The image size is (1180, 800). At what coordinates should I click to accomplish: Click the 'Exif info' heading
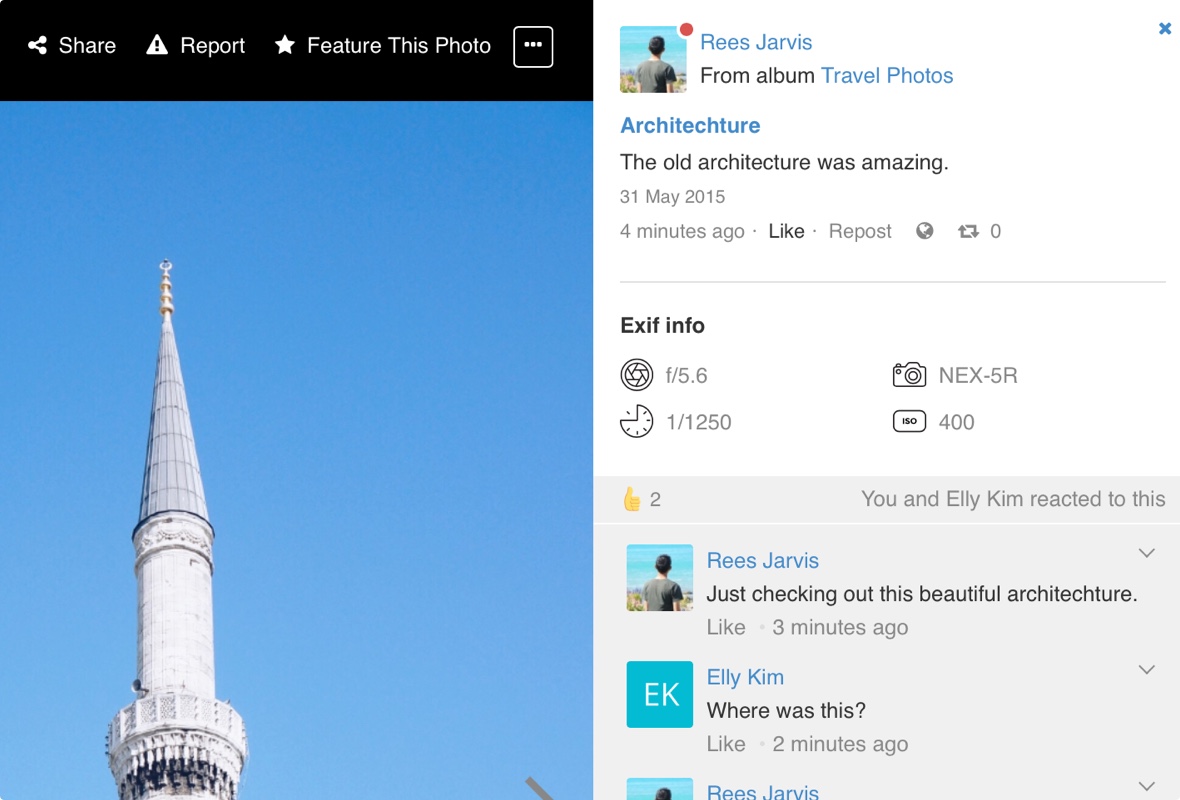[x=662, y=326]
